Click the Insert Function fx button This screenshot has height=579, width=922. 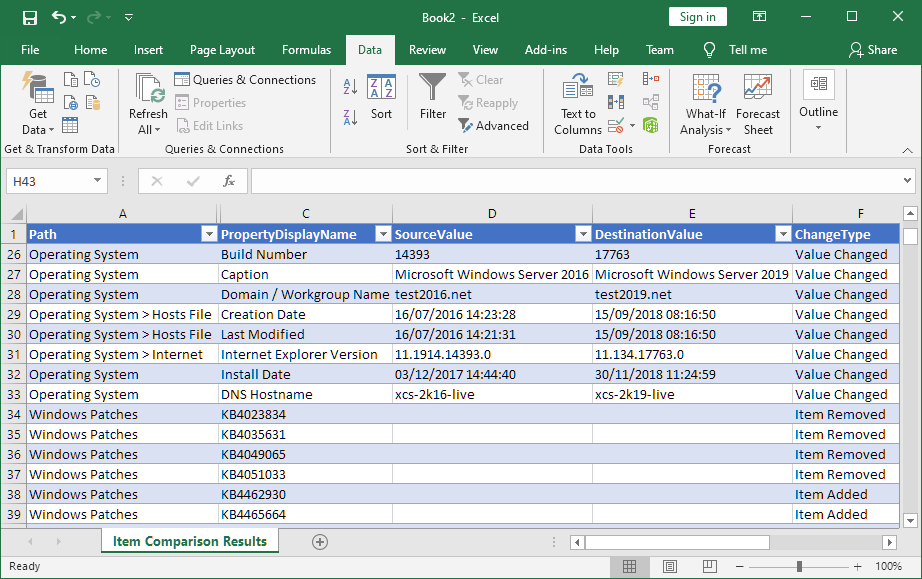[x=229, y=181]
